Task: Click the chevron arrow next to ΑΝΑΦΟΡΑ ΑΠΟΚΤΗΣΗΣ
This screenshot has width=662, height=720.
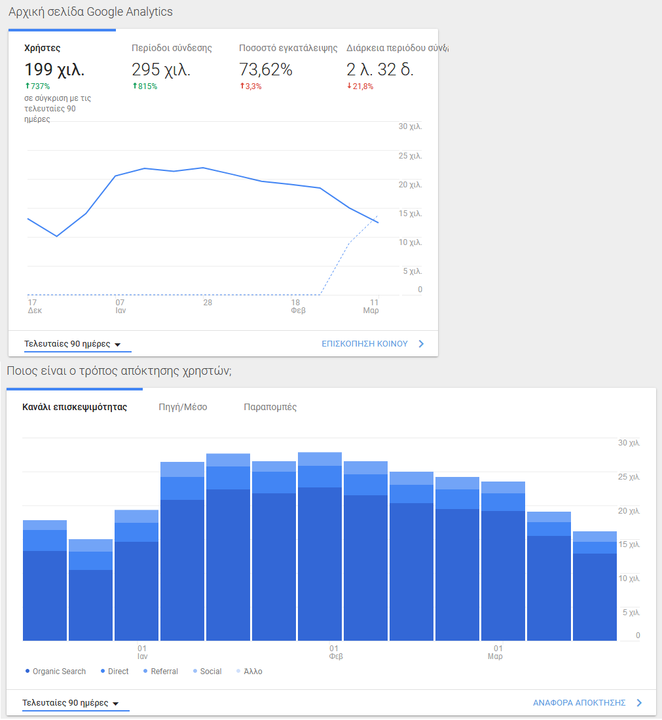Action: (x=639, y=703)
